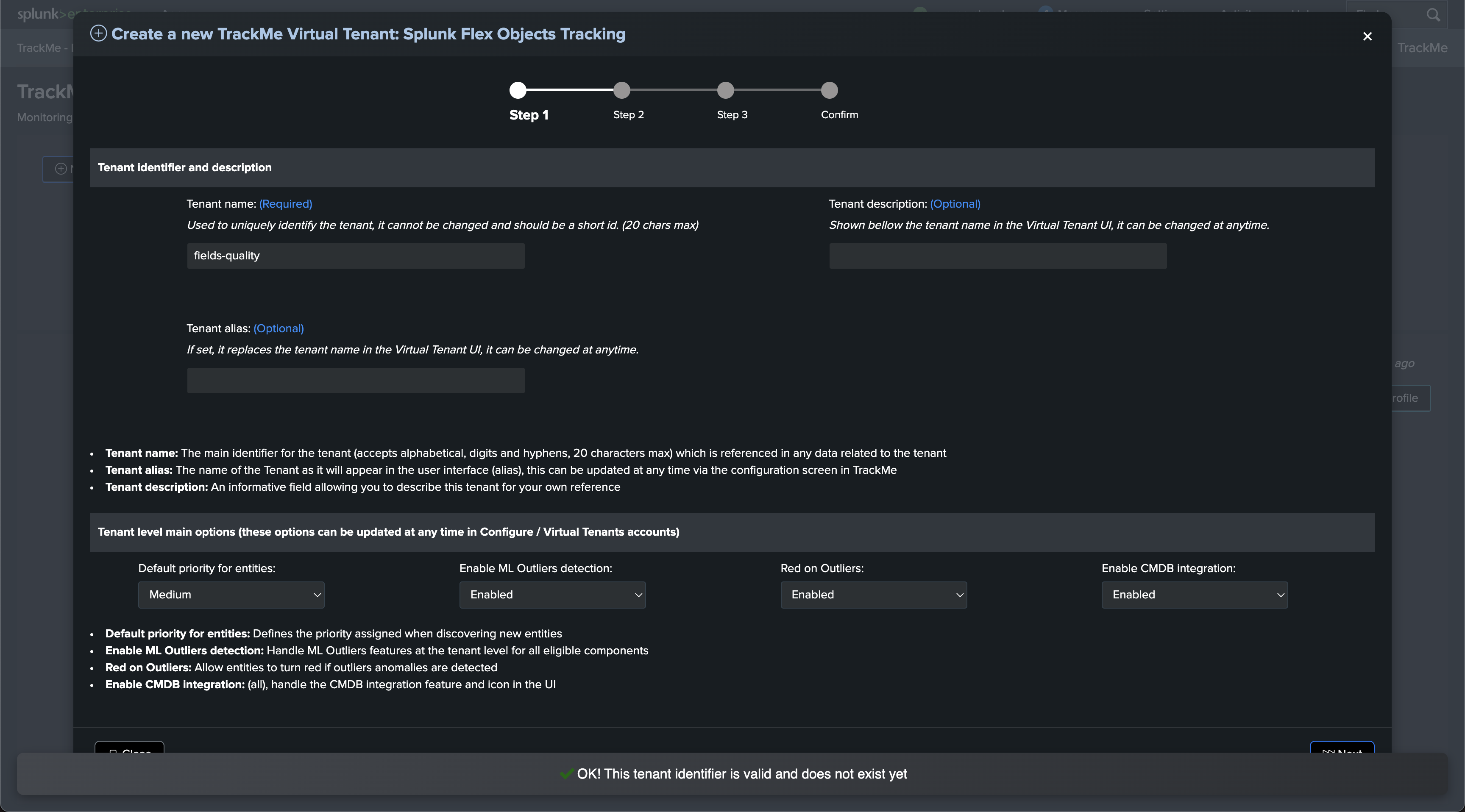Image resolution: width=1465 pixels, height=812 pixels.
Task: Click the Step 1 wizard circle
Action: 518,90
